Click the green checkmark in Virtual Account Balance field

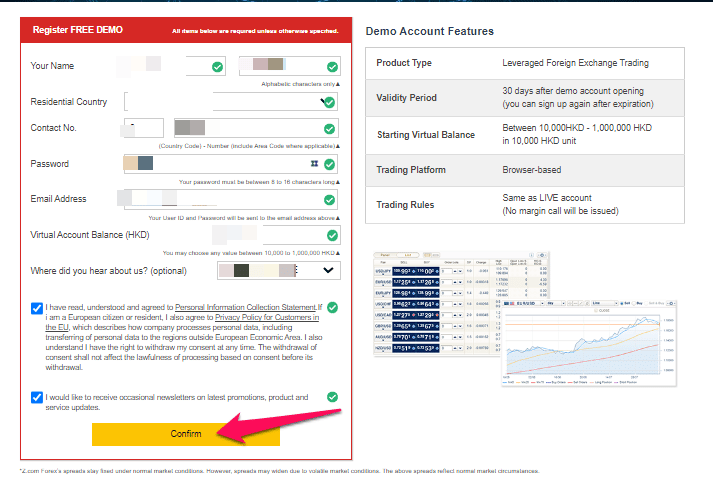pyautogui.click(x=332, y=235)
